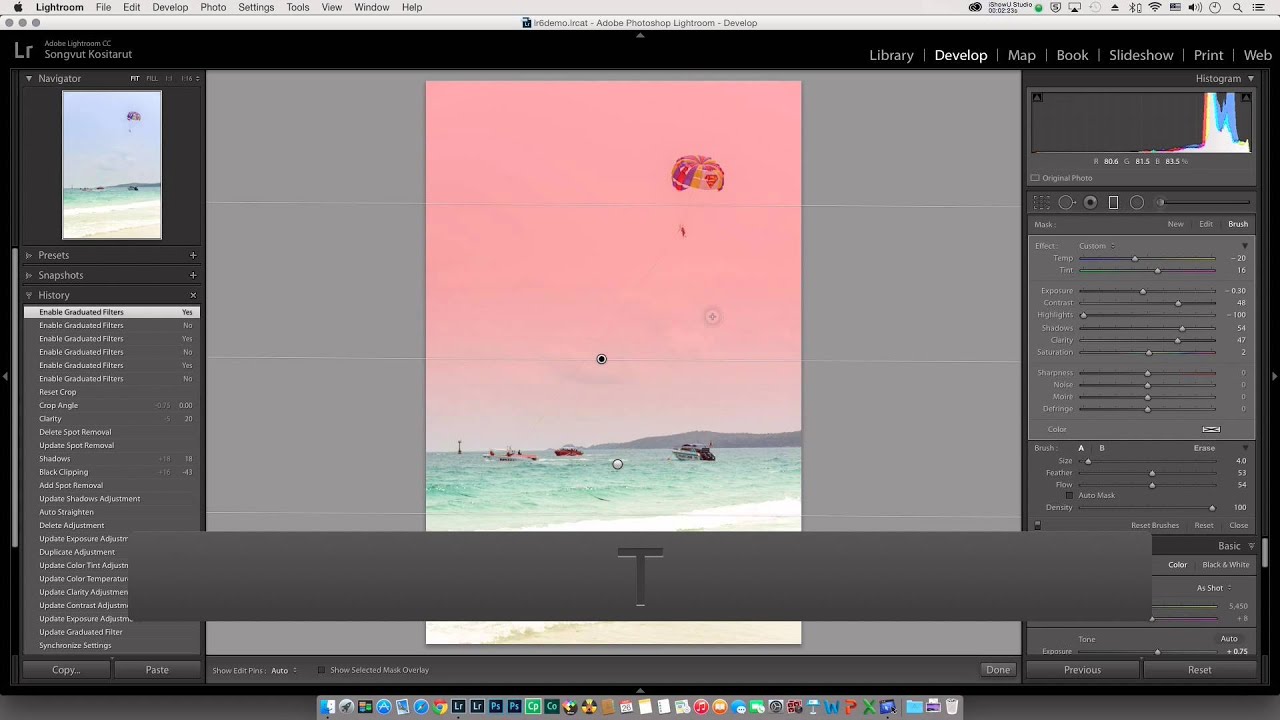Enable Show Selected Mask Overlay checkbox

tap(321, 670)
